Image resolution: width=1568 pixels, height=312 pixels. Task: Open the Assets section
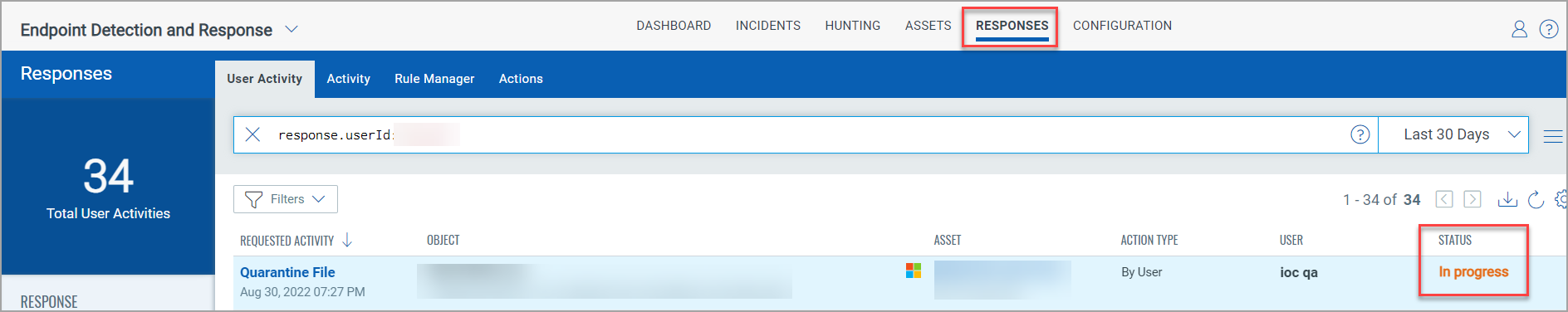coord(929,26)
